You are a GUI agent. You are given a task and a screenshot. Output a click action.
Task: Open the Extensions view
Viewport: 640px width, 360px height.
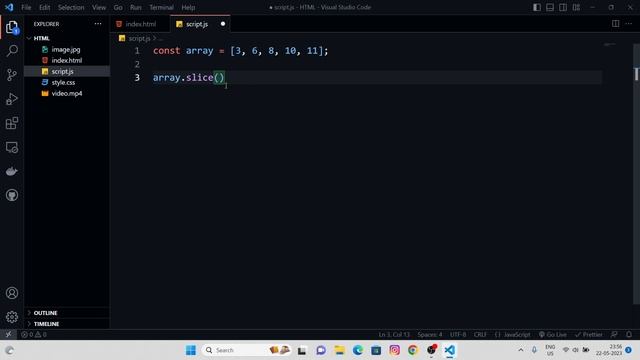[12, 123]
